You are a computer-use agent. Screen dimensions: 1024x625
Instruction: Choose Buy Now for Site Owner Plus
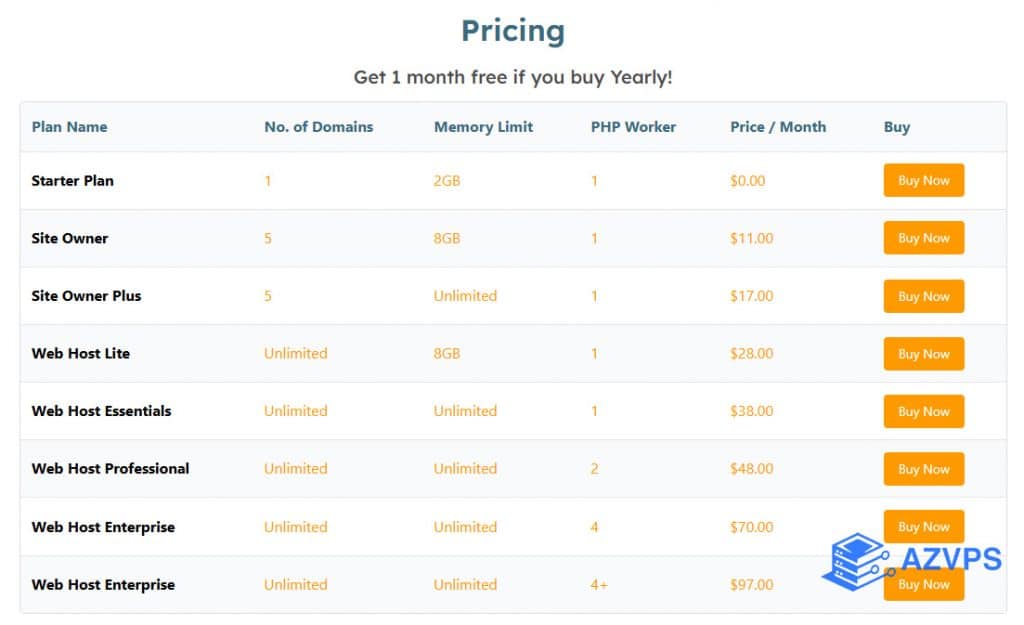tap(923, 296)
